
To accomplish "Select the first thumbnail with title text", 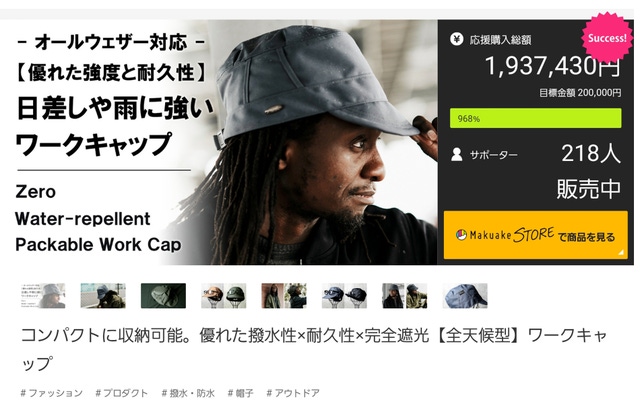I will (43, 296).
